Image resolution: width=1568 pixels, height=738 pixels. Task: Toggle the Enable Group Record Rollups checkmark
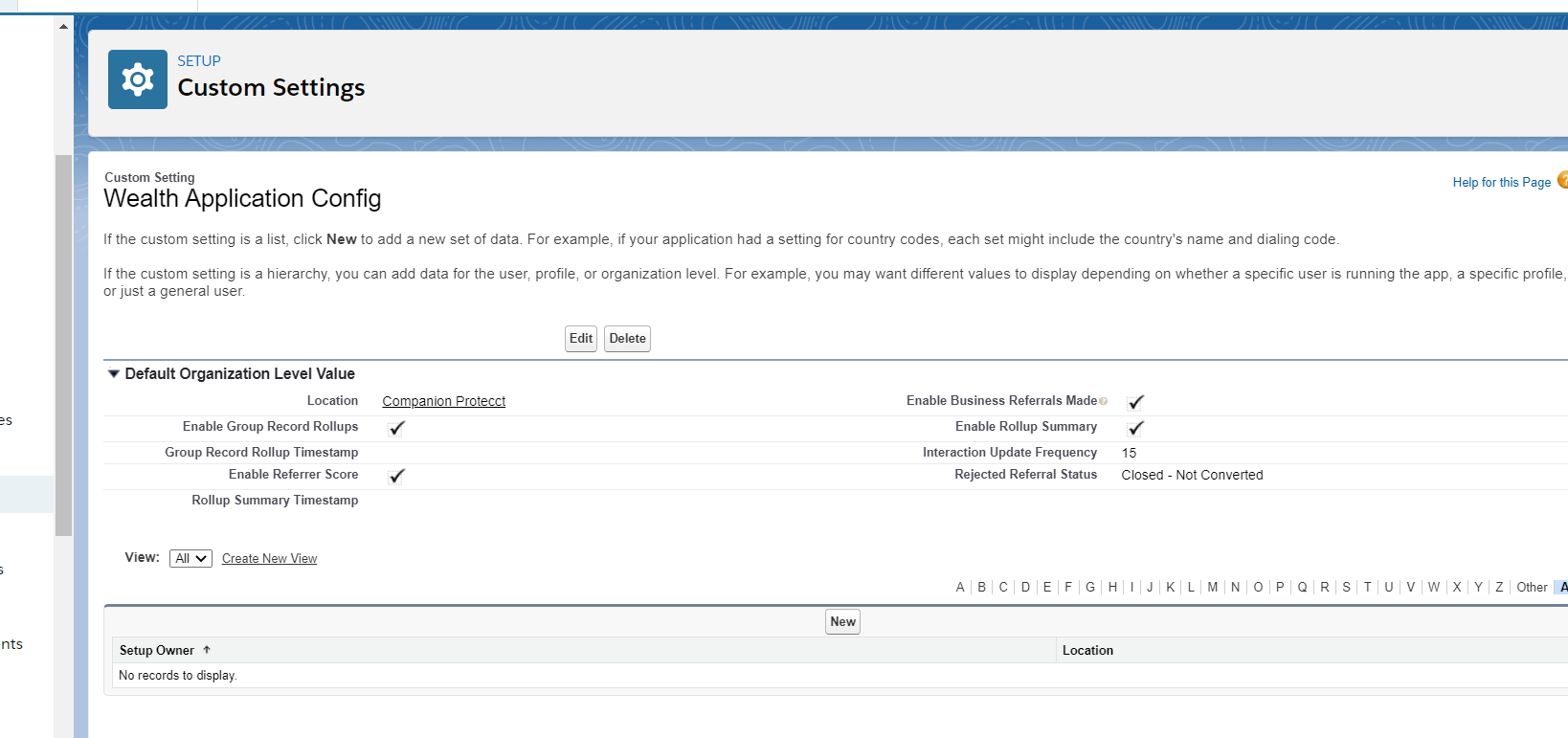396,428
